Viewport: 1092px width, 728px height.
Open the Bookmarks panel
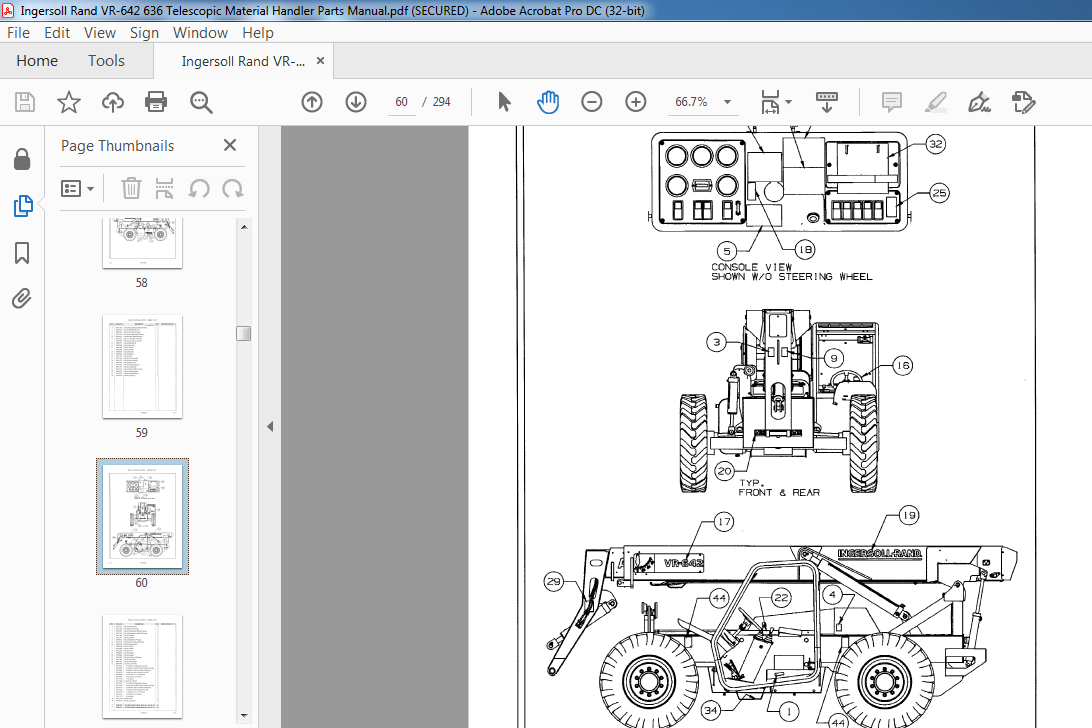coord(22,253)
